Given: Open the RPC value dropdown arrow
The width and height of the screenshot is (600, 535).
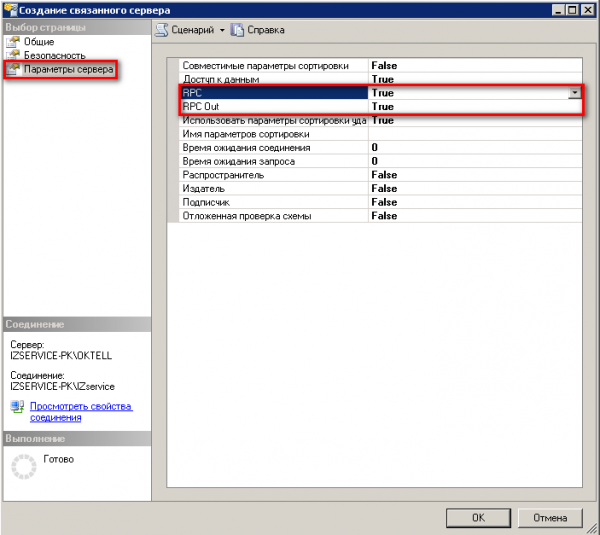Looking at the screenshot, I should coord(574,93).
